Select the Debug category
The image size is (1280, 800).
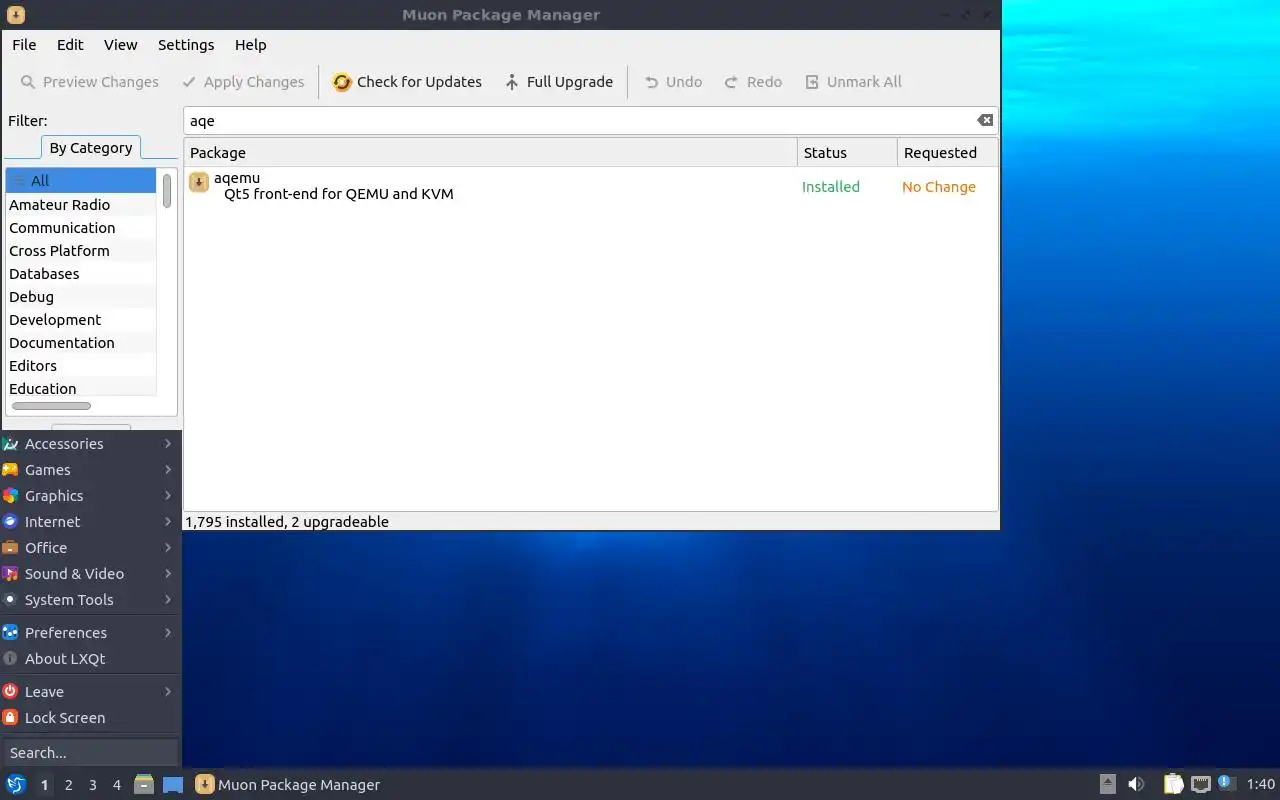click(x=81, y=297)
